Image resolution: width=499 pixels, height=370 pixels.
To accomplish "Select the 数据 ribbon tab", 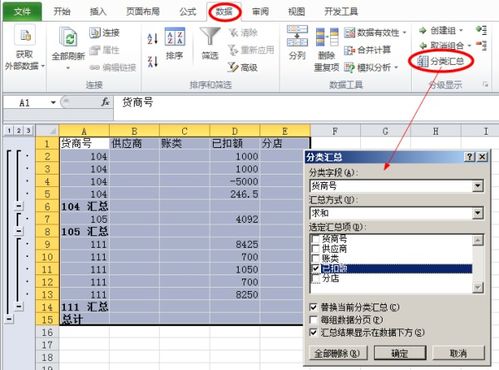I will point(224,12).
